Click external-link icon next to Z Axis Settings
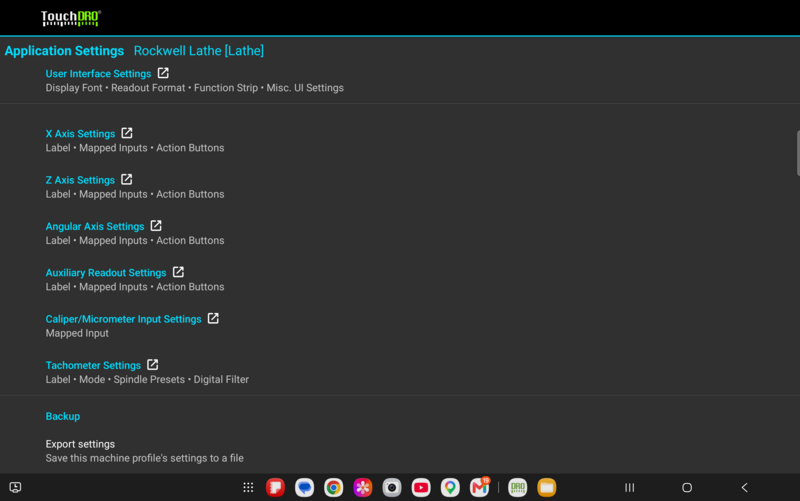This screenshot has height=501, width=800. 127,180
